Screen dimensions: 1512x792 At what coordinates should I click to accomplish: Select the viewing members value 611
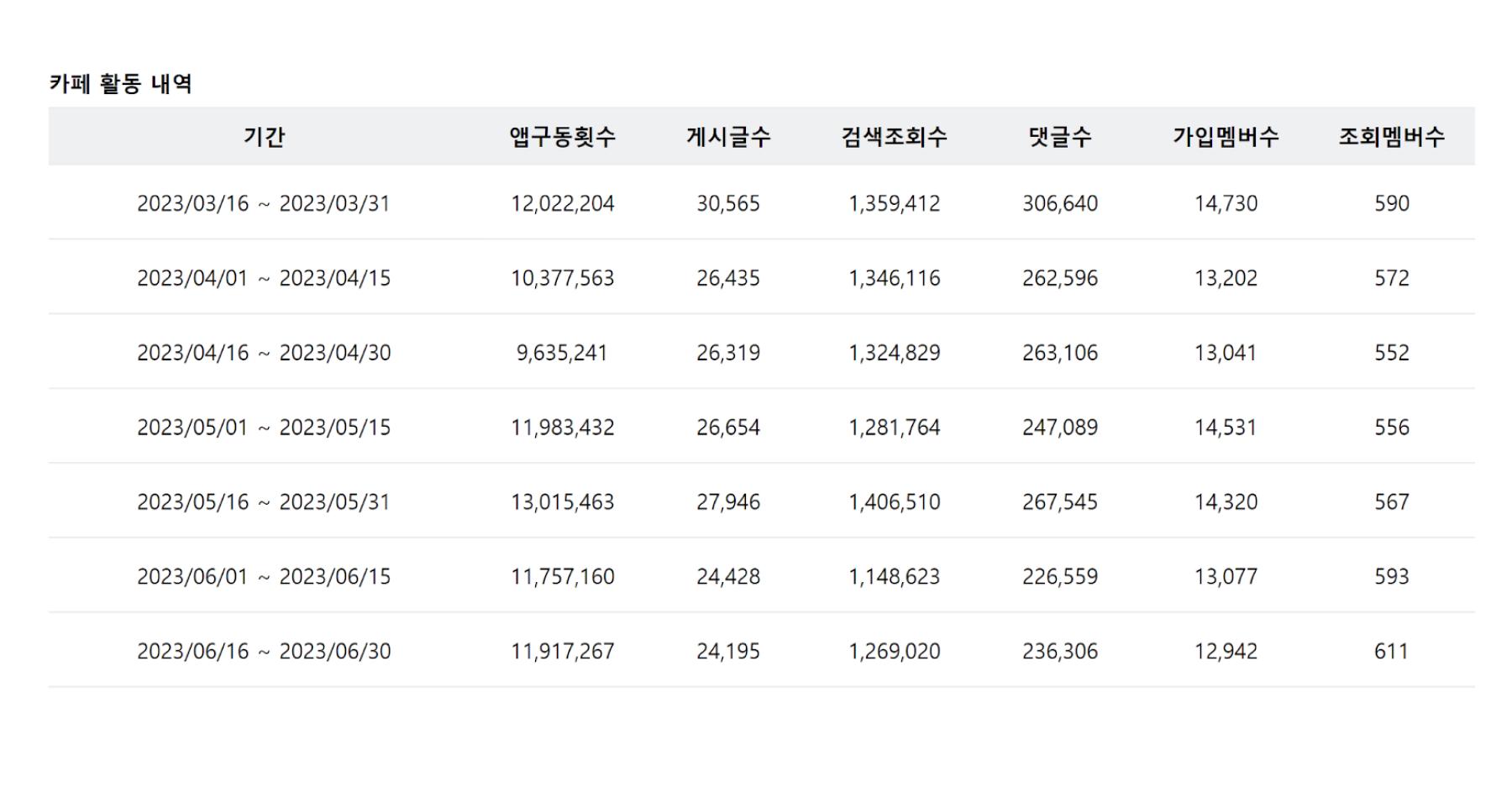pyautogui.click(x=1391, y=652)
